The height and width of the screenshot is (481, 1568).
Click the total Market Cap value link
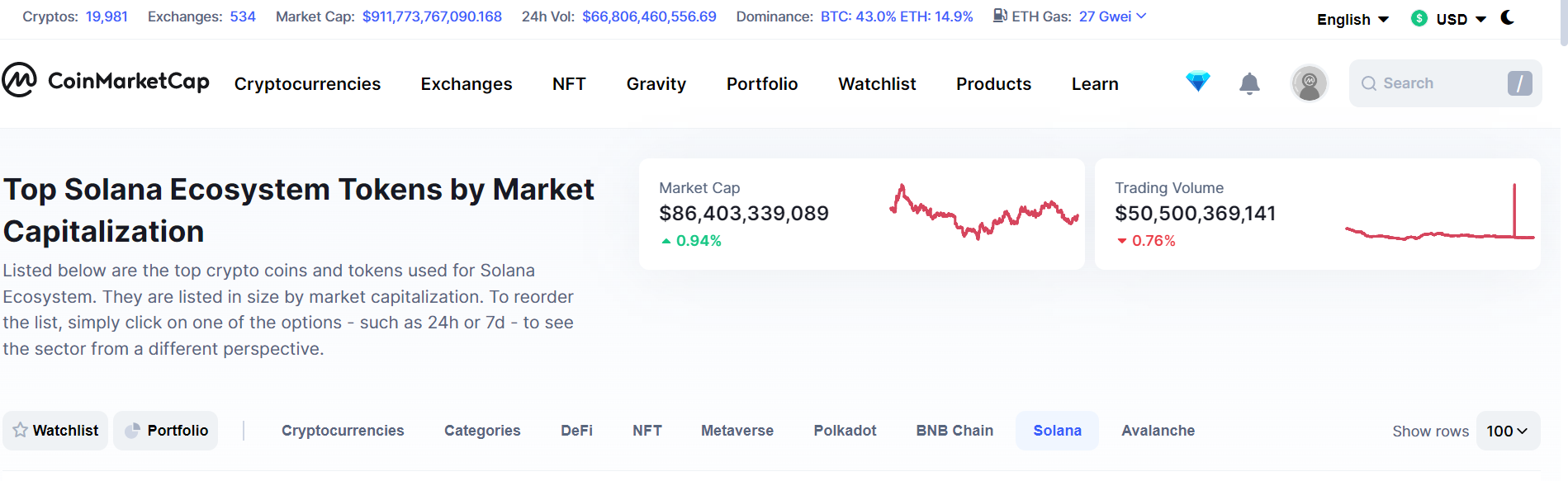point(432,17)
